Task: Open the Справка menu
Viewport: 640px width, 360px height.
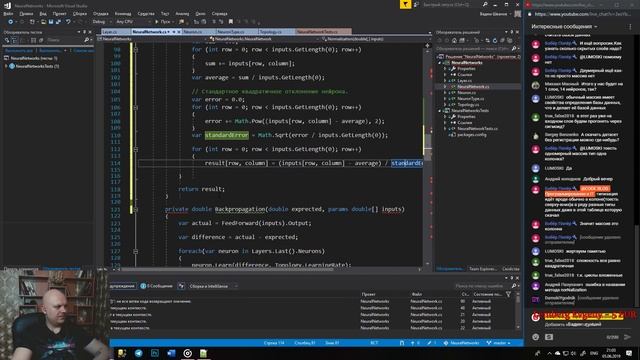Action: point(220,13)
